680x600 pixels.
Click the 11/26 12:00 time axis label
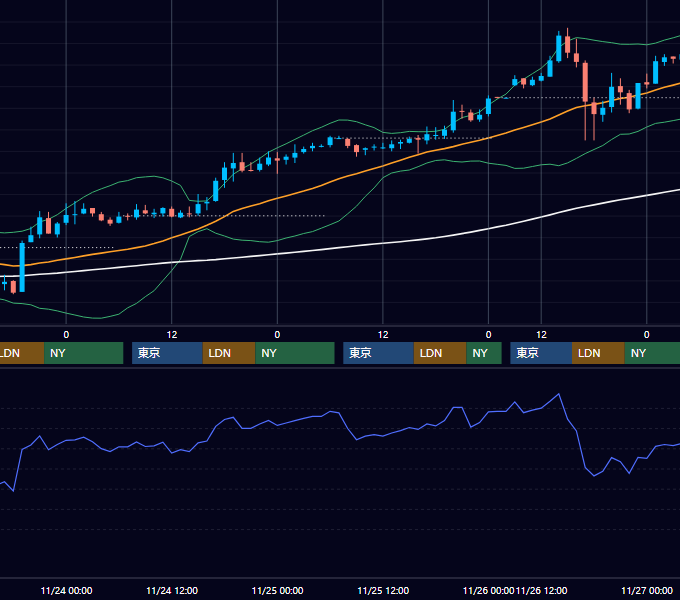541,590
